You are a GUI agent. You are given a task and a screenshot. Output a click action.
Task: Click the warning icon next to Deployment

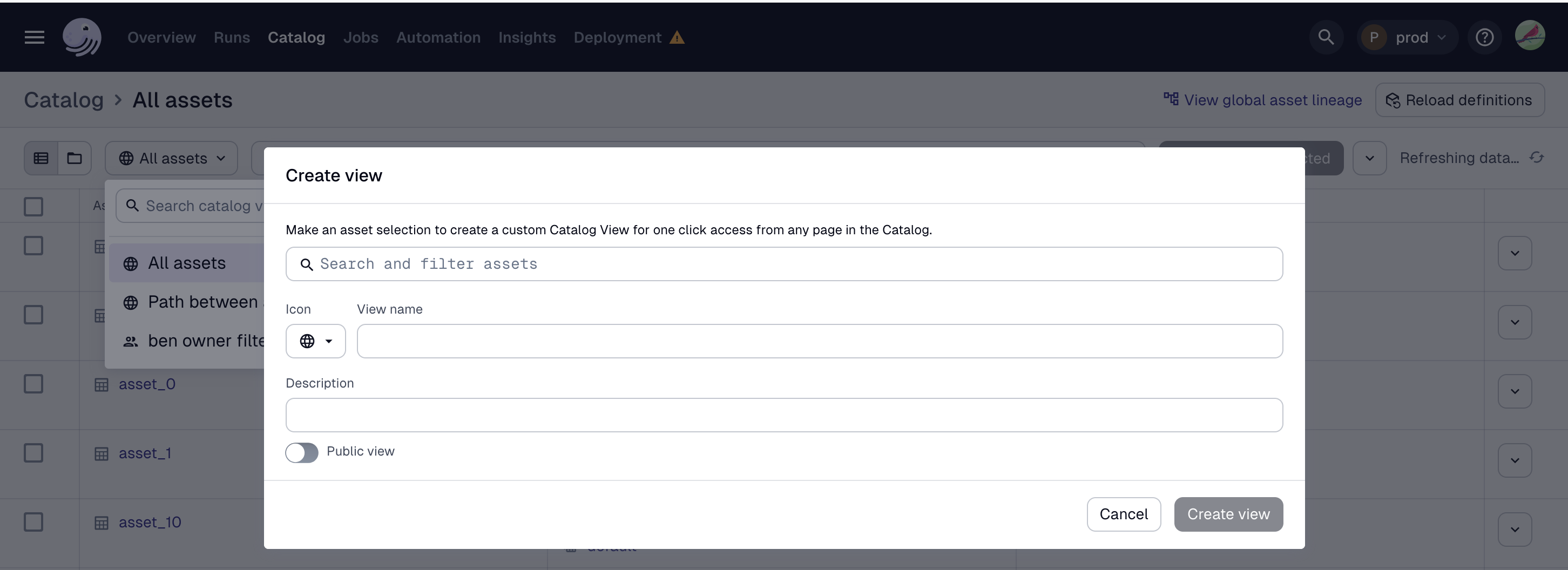(677, 37)
